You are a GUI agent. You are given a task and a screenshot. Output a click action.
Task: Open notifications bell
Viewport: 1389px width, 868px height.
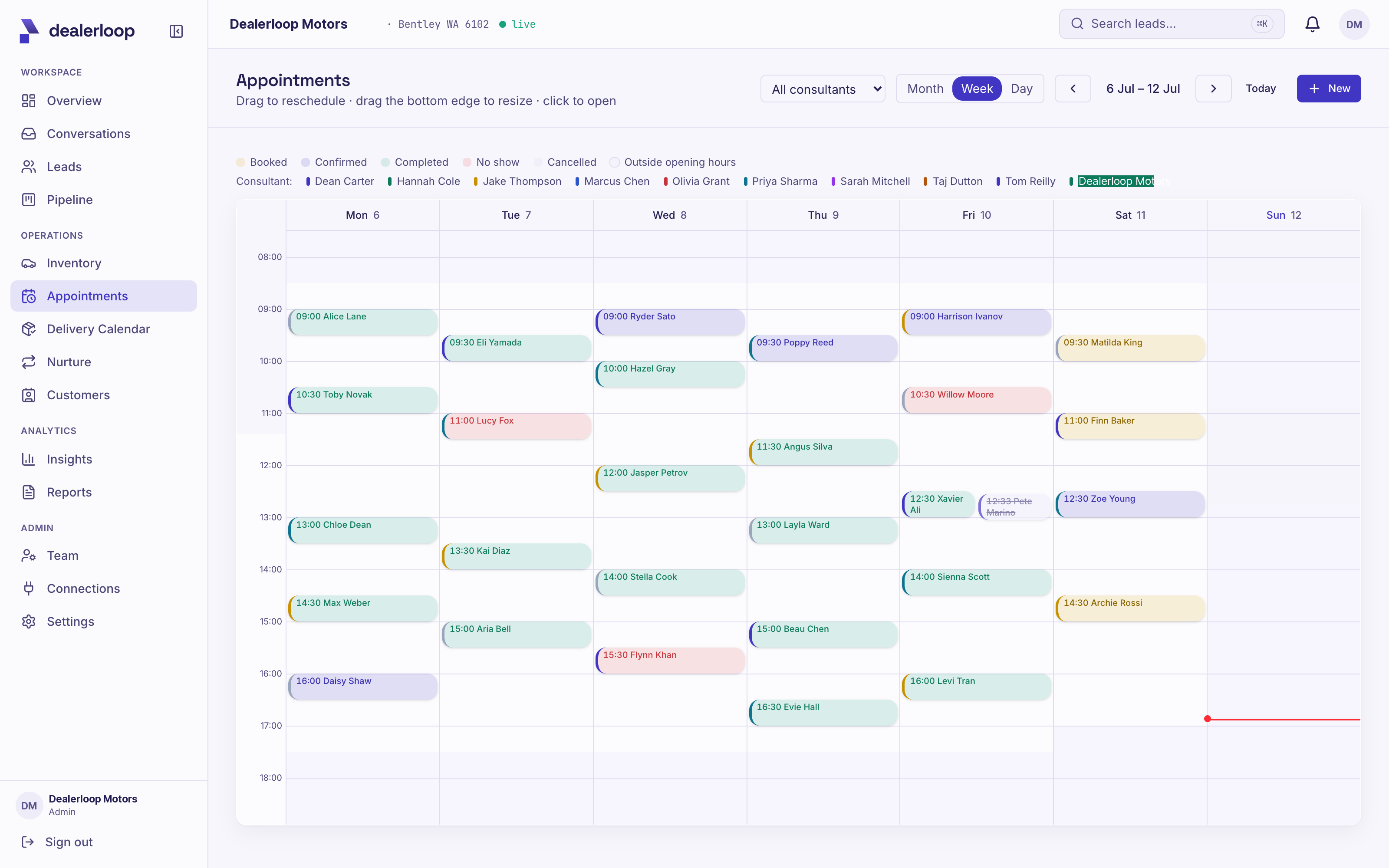point(1312,24)
